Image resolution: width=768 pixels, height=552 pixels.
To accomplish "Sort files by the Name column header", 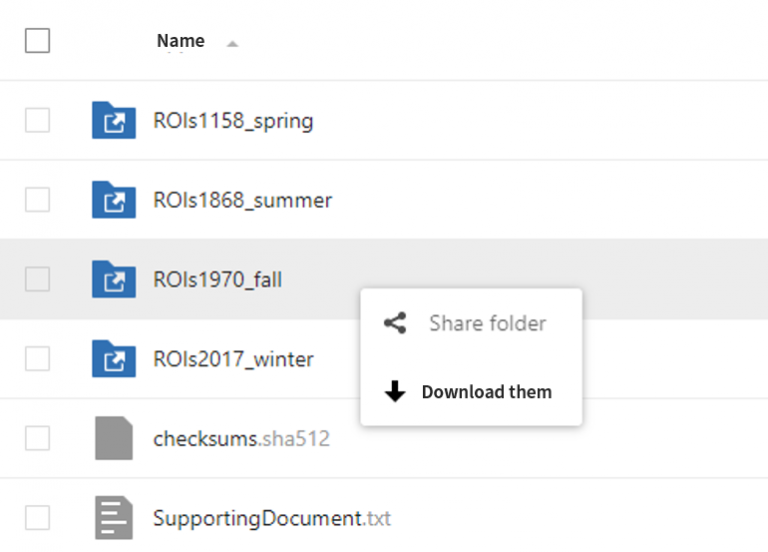I will pos(181,41).
